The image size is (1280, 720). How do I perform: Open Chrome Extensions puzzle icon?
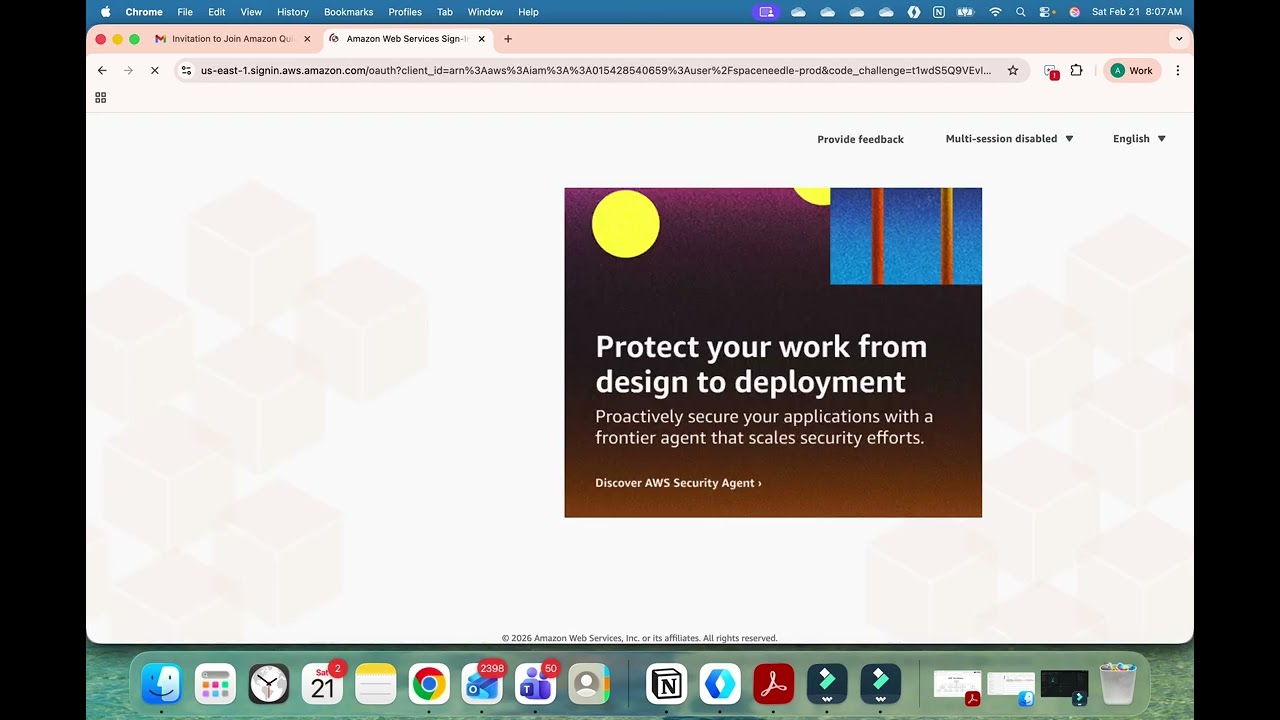[x=1076, y=70]
